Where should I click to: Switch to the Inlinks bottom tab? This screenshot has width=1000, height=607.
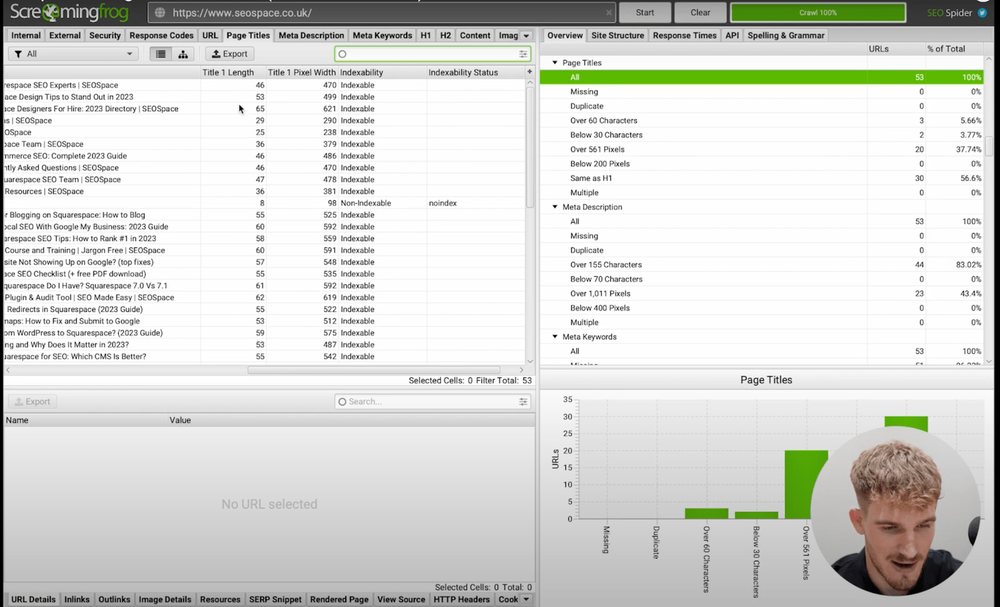[77, 599]
